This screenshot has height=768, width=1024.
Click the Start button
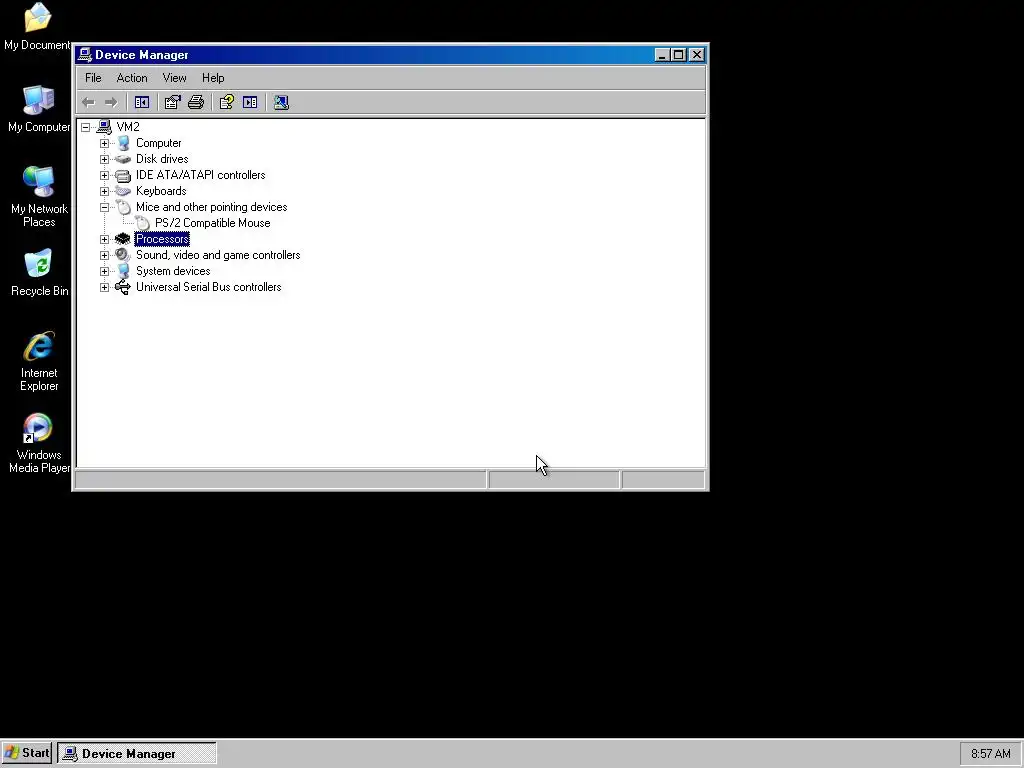27,753
